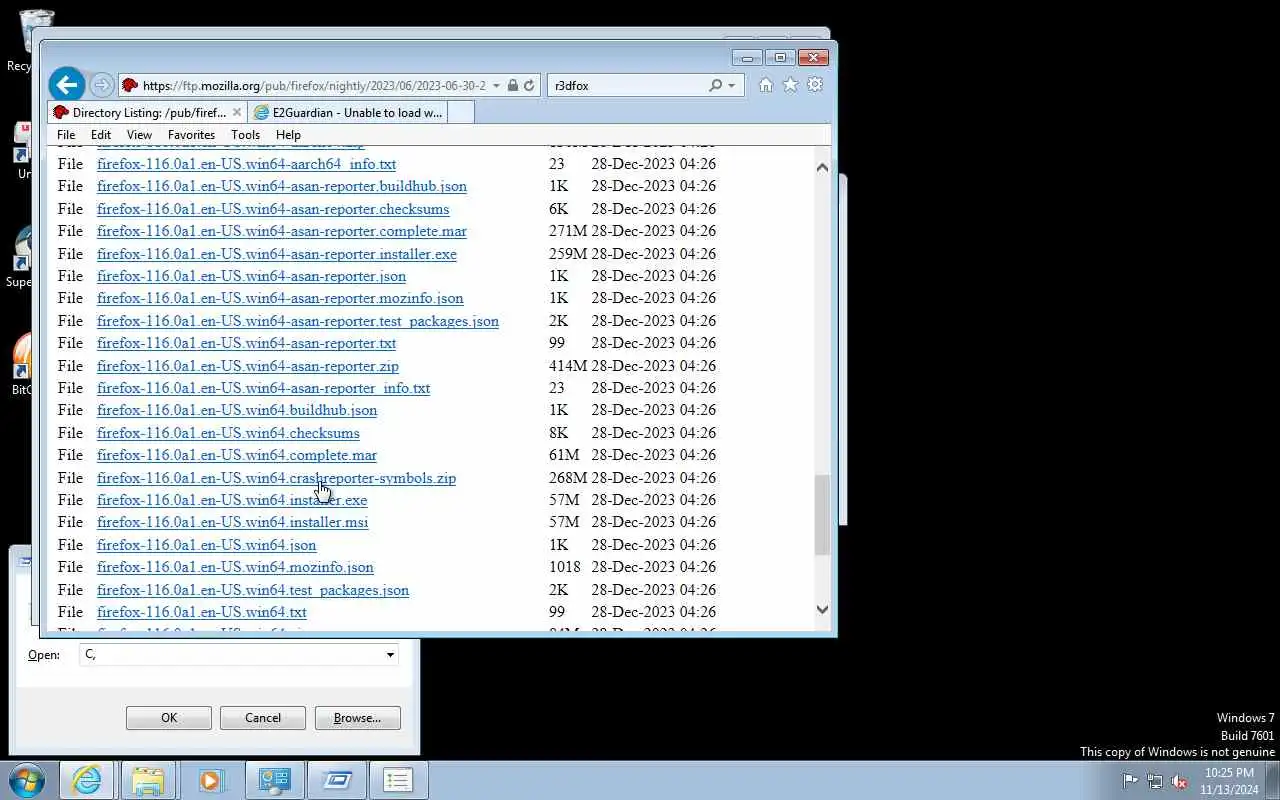The width and height of the screenshot is (1280, 800).
Task: Open firefox-116.0a1.en-US.win64.checksums link
Action: tap(228, 433)
